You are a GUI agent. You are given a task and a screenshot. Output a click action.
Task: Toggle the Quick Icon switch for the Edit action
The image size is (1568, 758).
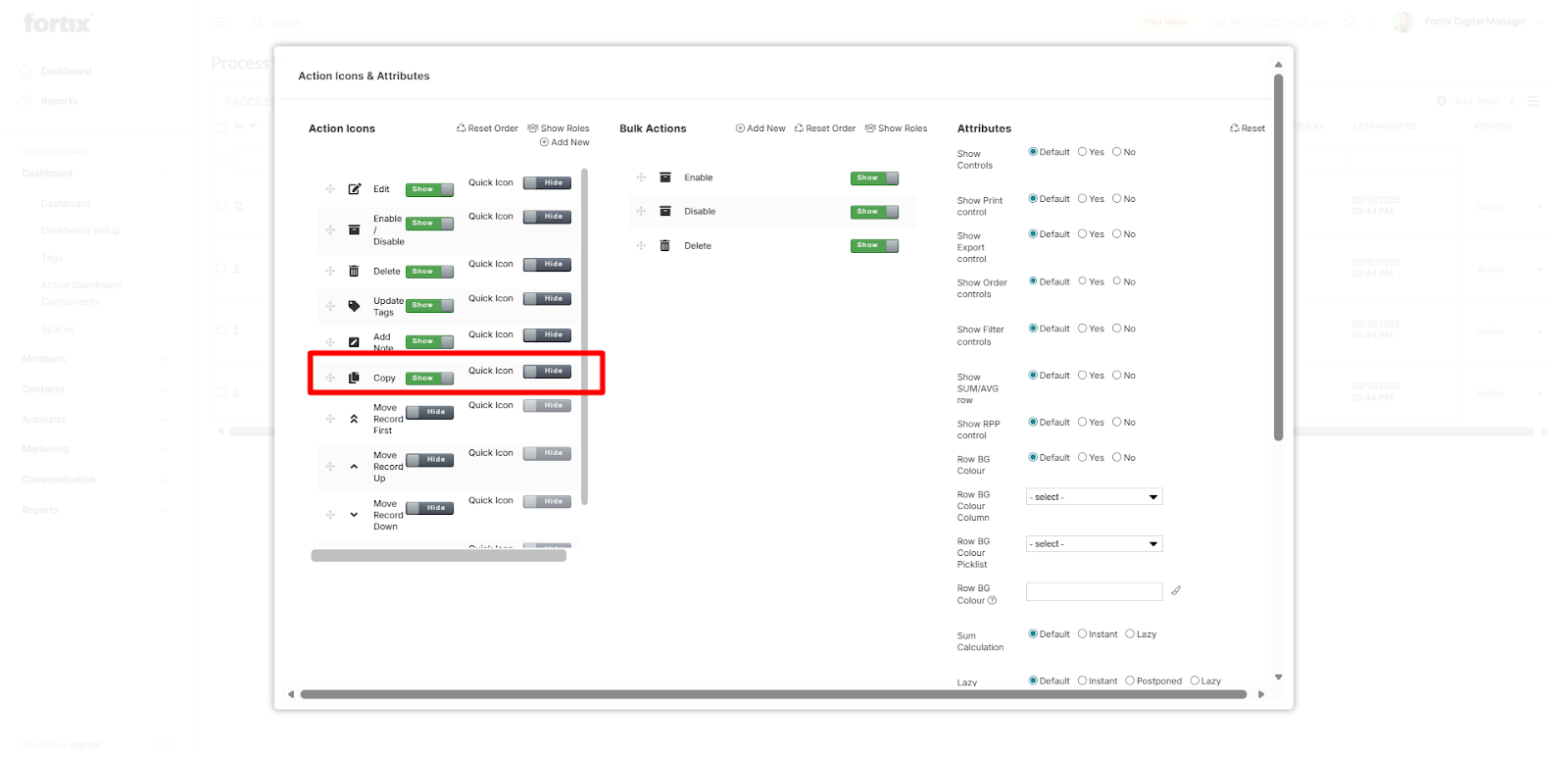tap(547, 183)
